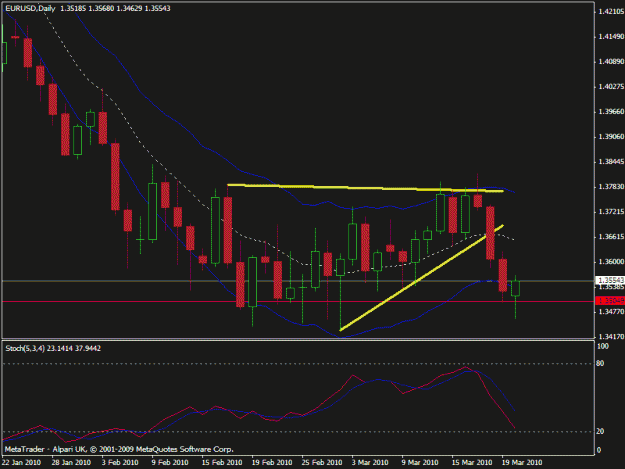625x469 pixels.
Task: Click the red price level tag on axis
Action: tap(610, 301)
